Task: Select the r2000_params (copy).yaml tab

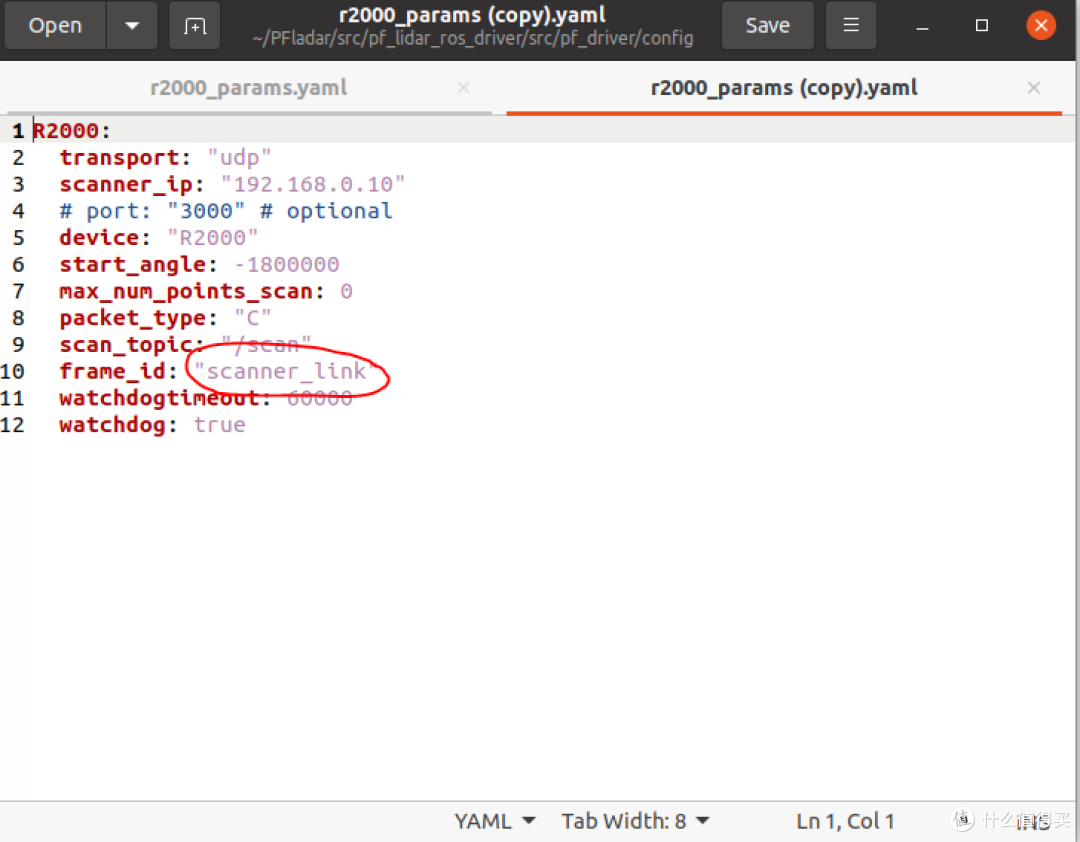Action: [x=784, y=88]
